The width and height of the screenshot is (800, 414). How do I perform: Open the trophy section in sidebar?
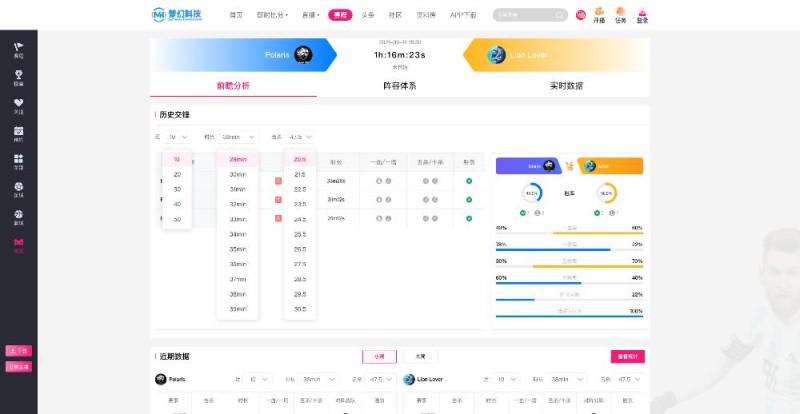pyautogui.click(x=18, y=75)
